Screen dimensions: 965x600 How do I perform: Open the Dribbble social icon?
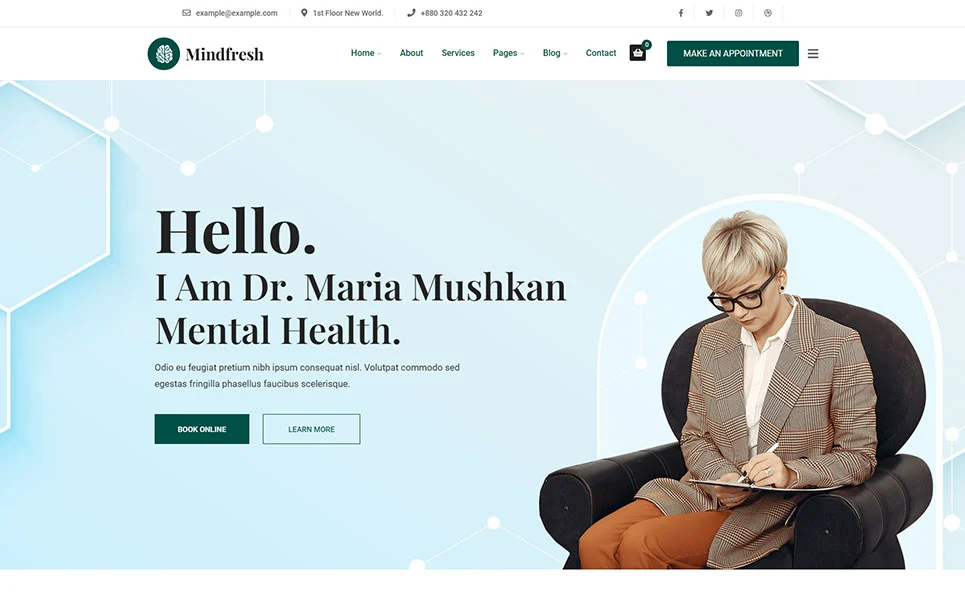click(767, 13)
